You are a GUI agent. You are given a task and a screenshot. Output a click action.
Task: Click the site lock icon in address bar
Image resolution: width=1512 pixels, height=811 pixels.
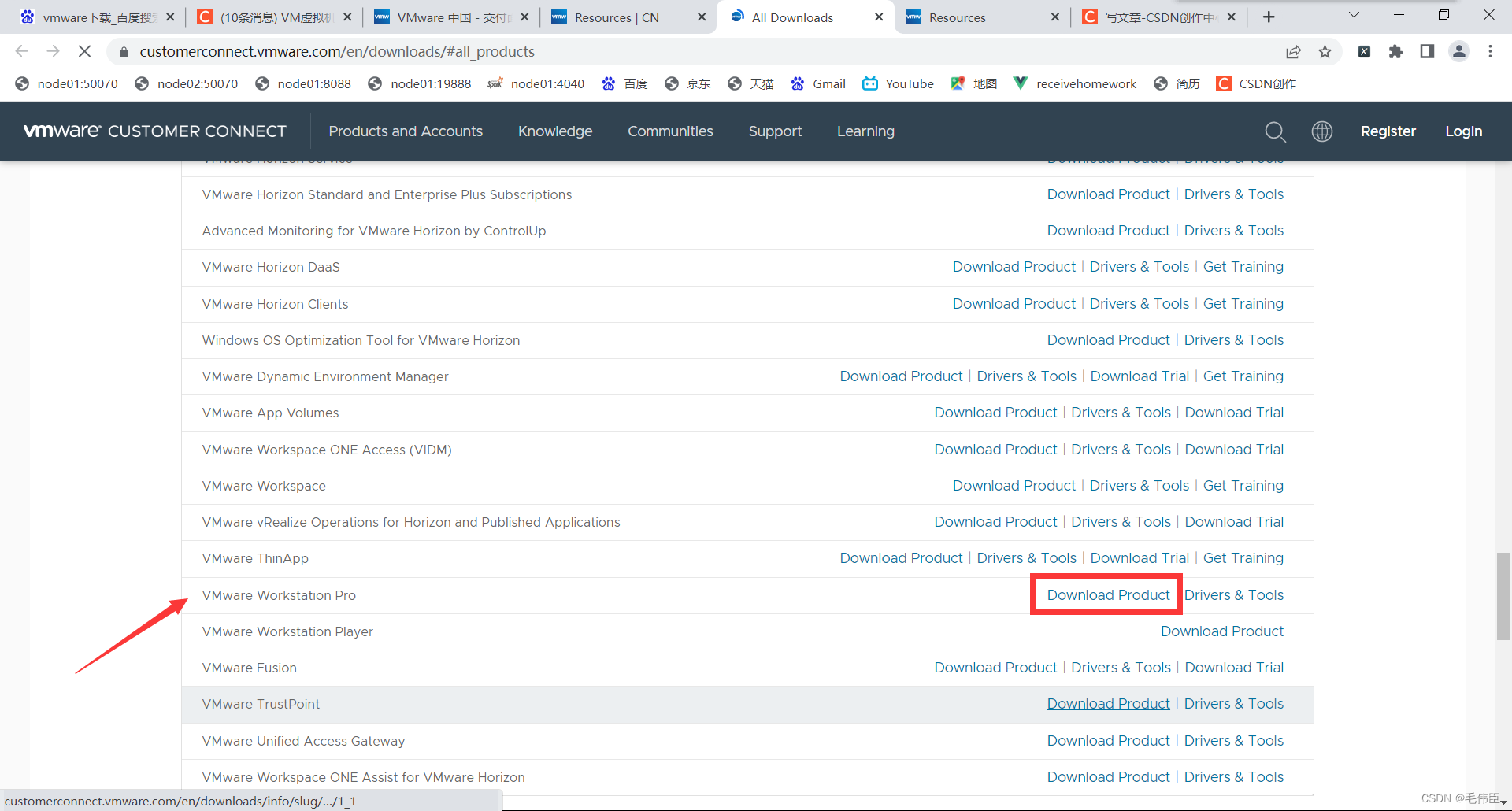(124, 52)
